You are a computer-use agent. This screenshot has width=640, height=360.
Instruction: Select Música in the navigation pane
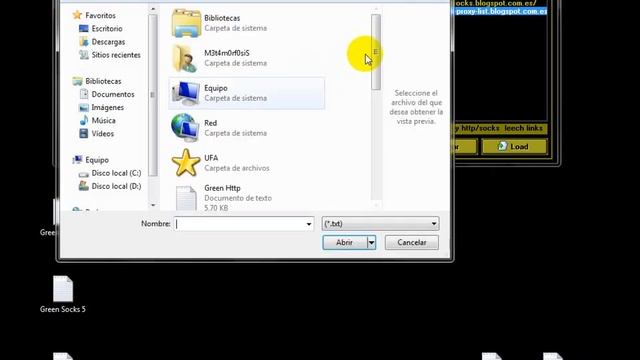103,120
